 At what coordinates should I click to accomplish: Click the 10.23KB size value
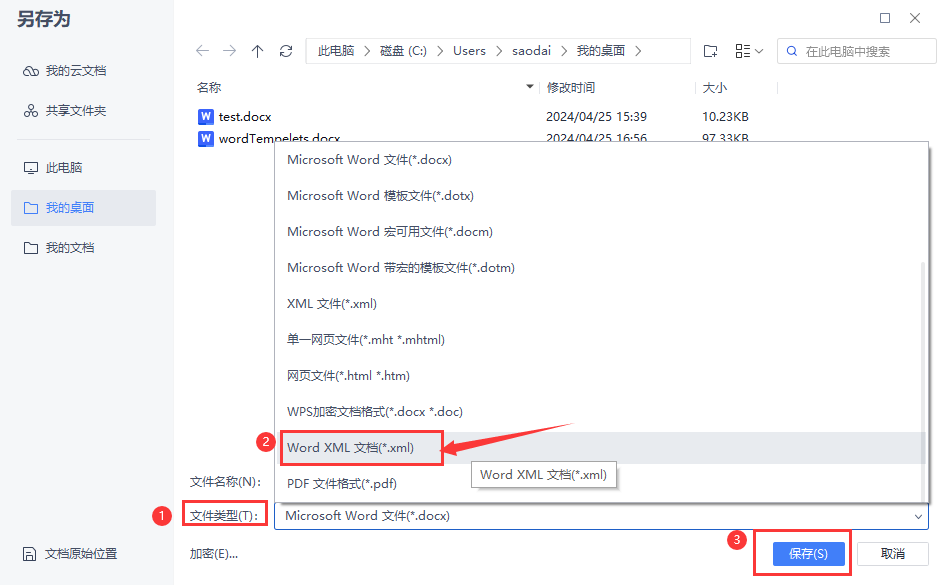click(725, 116)
